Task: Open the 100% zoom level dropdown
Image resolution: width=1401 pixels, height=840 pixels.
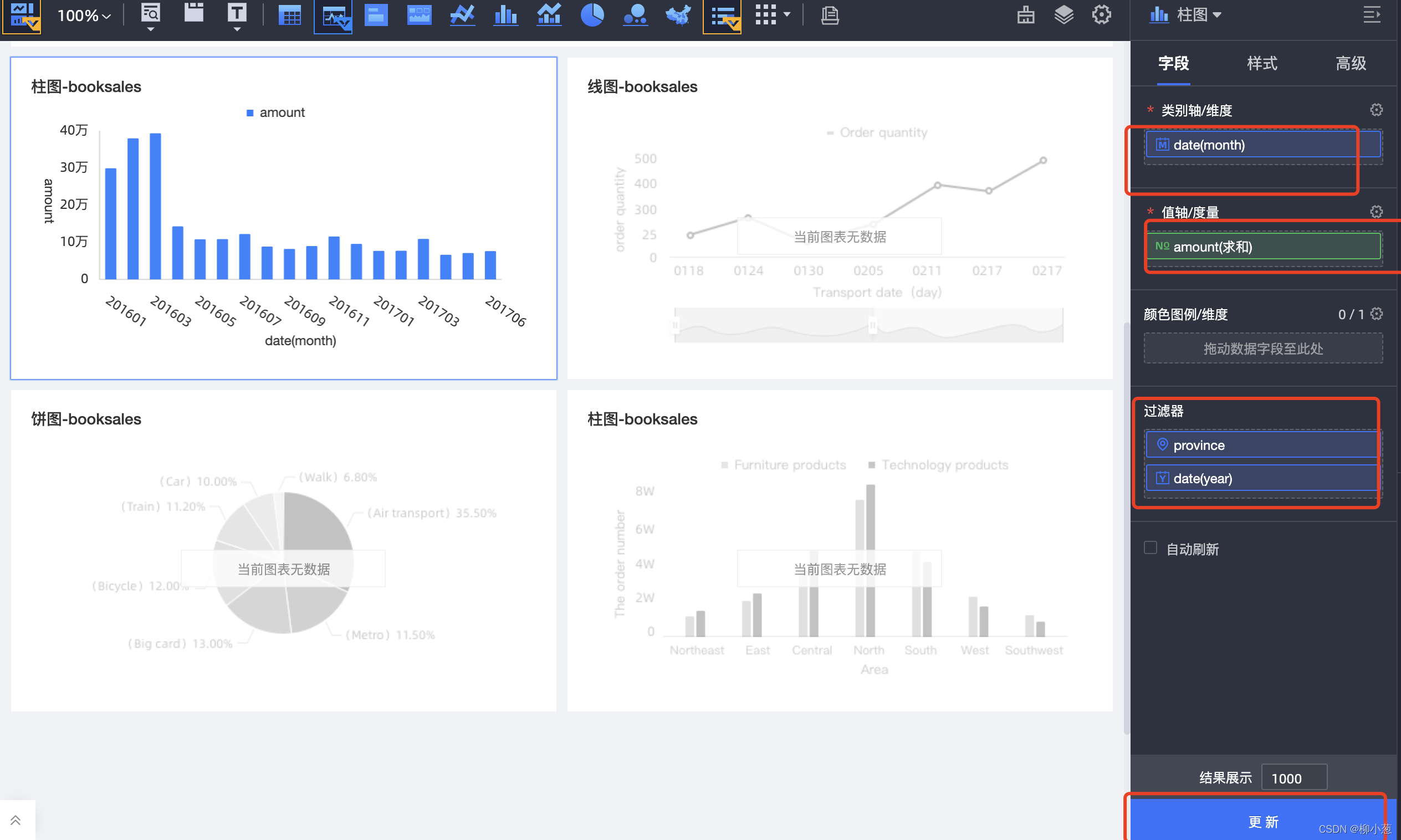Action: tap(83, 16)
